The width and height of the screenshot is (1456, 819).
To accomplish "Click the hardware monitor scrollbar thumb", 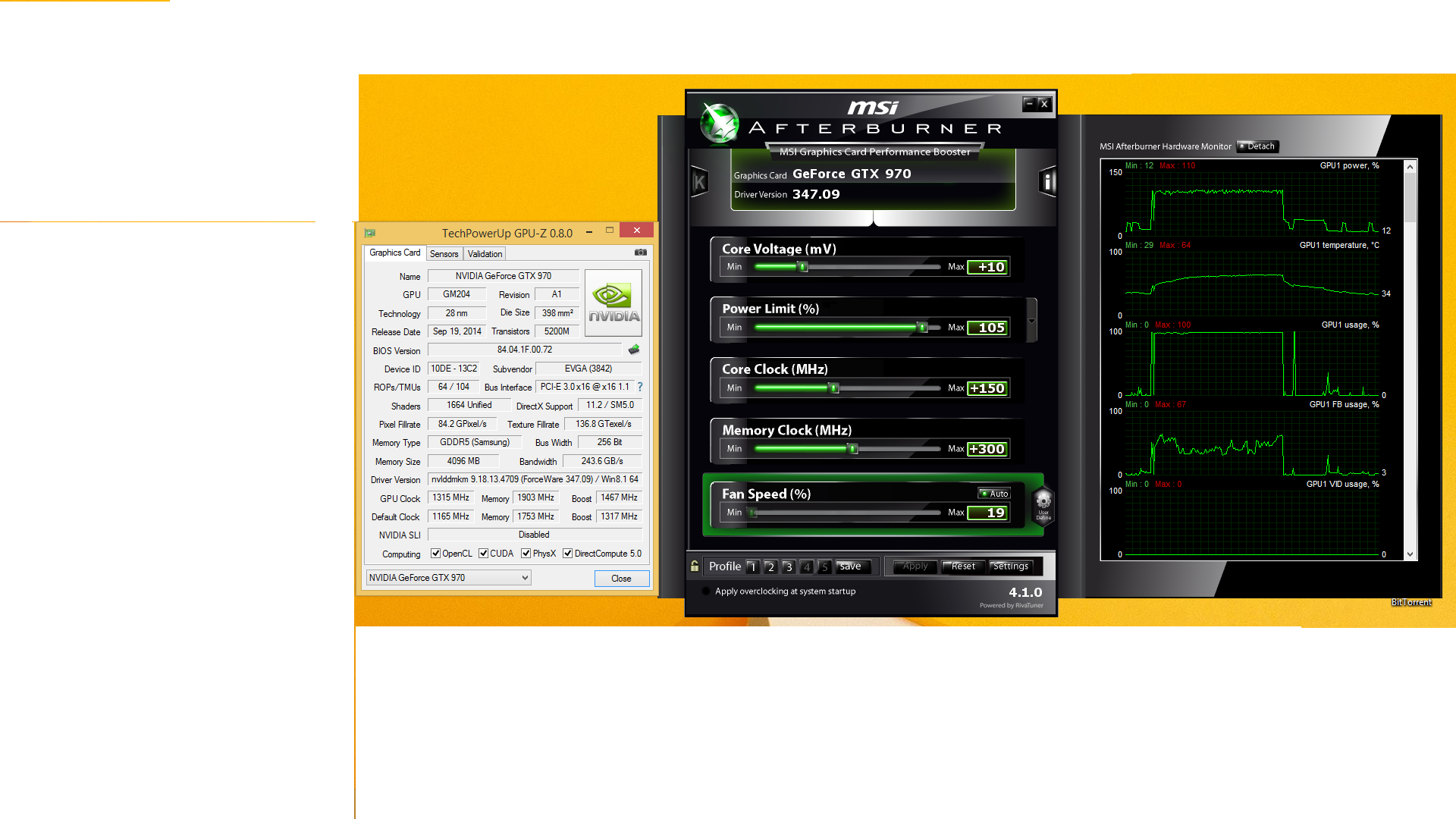I will (x=1410, y=197).
